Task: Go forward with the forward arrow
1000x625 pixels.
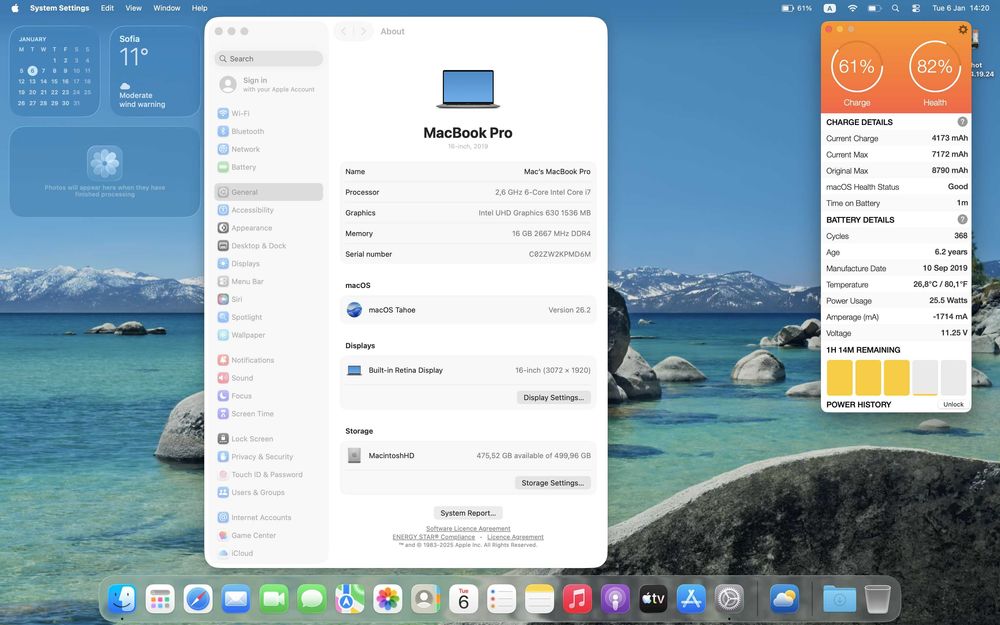Action: click(x=364, y=31)
